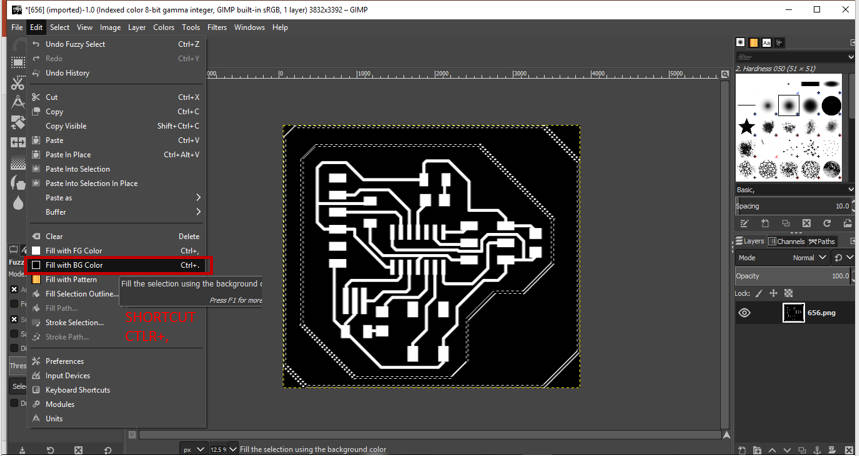Open the Colors menu

[163, 27]
